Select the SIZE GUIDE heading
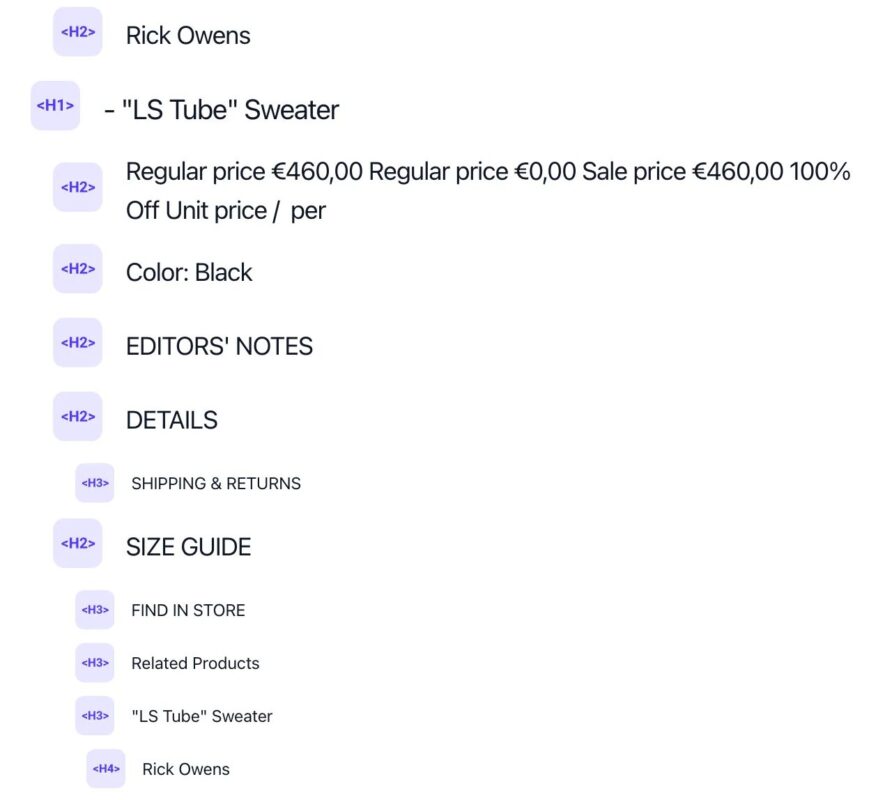Screen dimensions: 885x800 pos(188,547)
